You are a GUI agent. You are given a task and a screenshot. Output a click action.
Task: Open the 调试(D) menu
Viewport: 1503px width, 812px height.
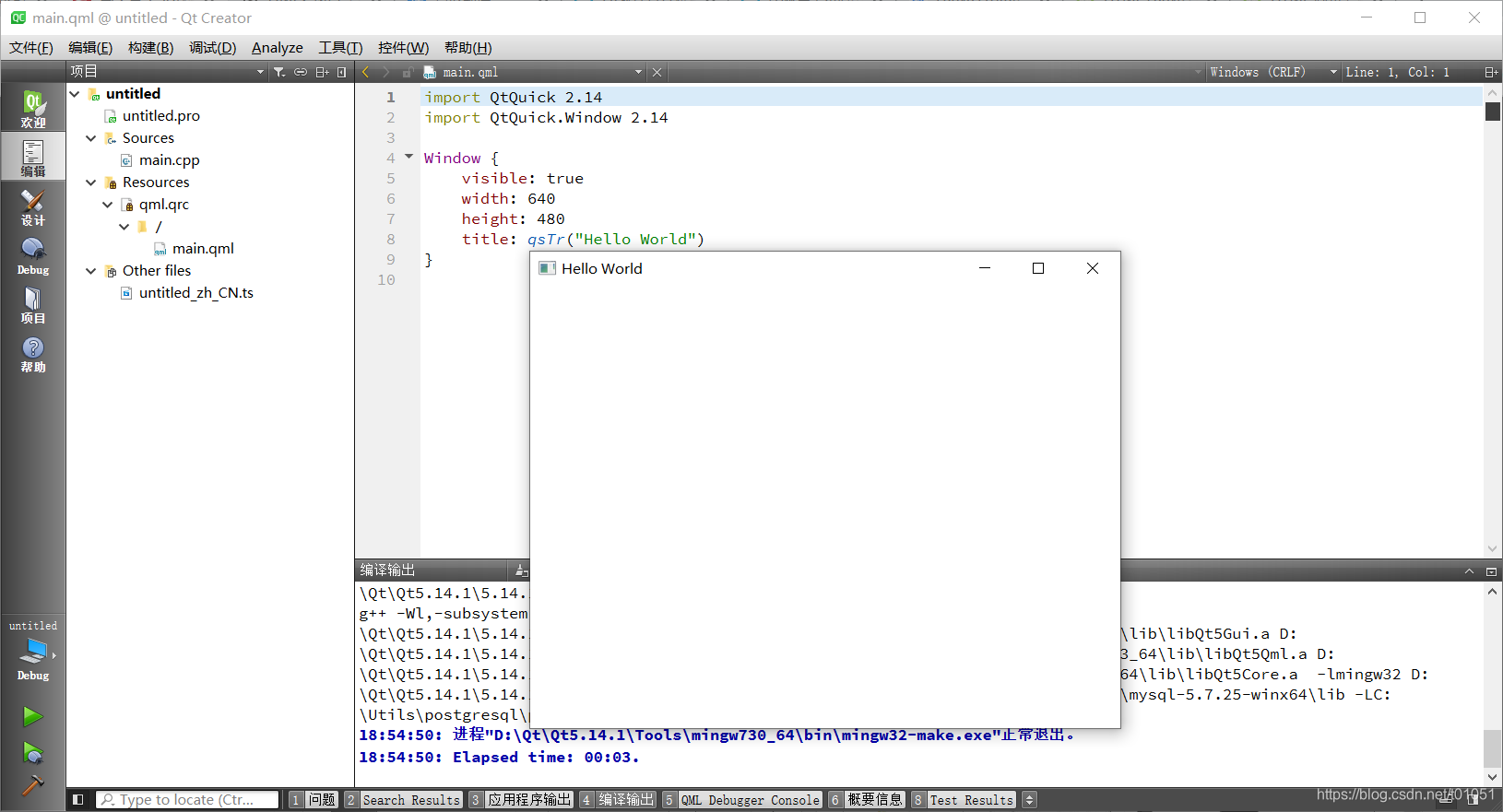pos(212,48)
